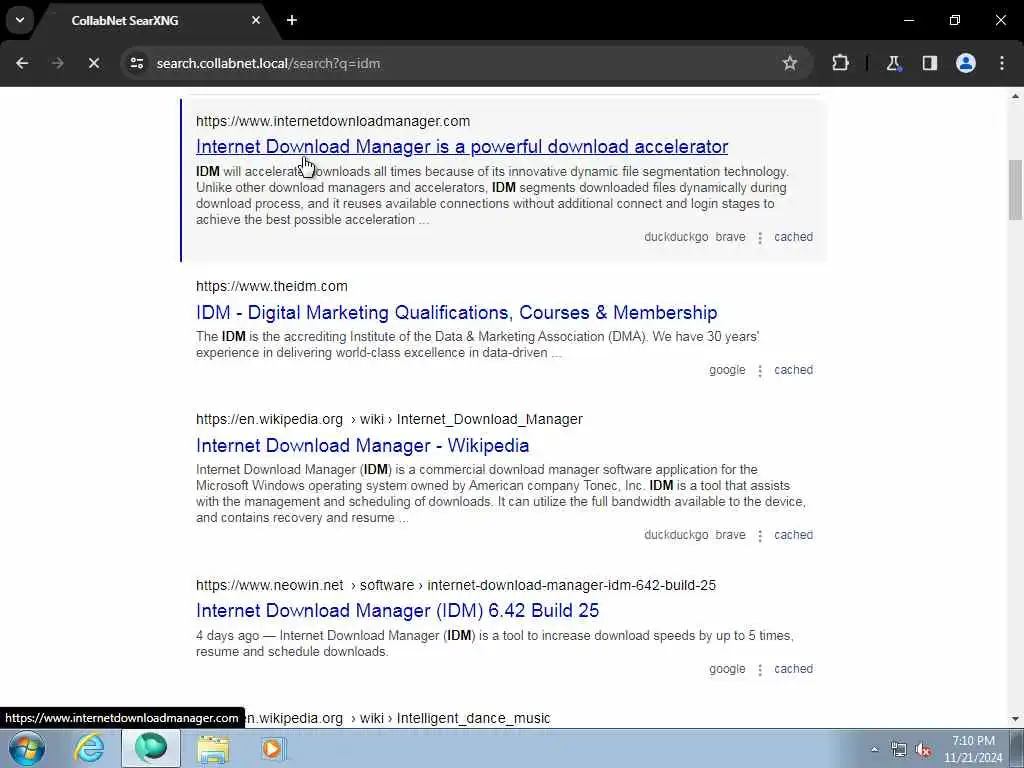Screen dimensions: 1024x768
Task: Open Chrome three-dot menu
Action: 1002,63
